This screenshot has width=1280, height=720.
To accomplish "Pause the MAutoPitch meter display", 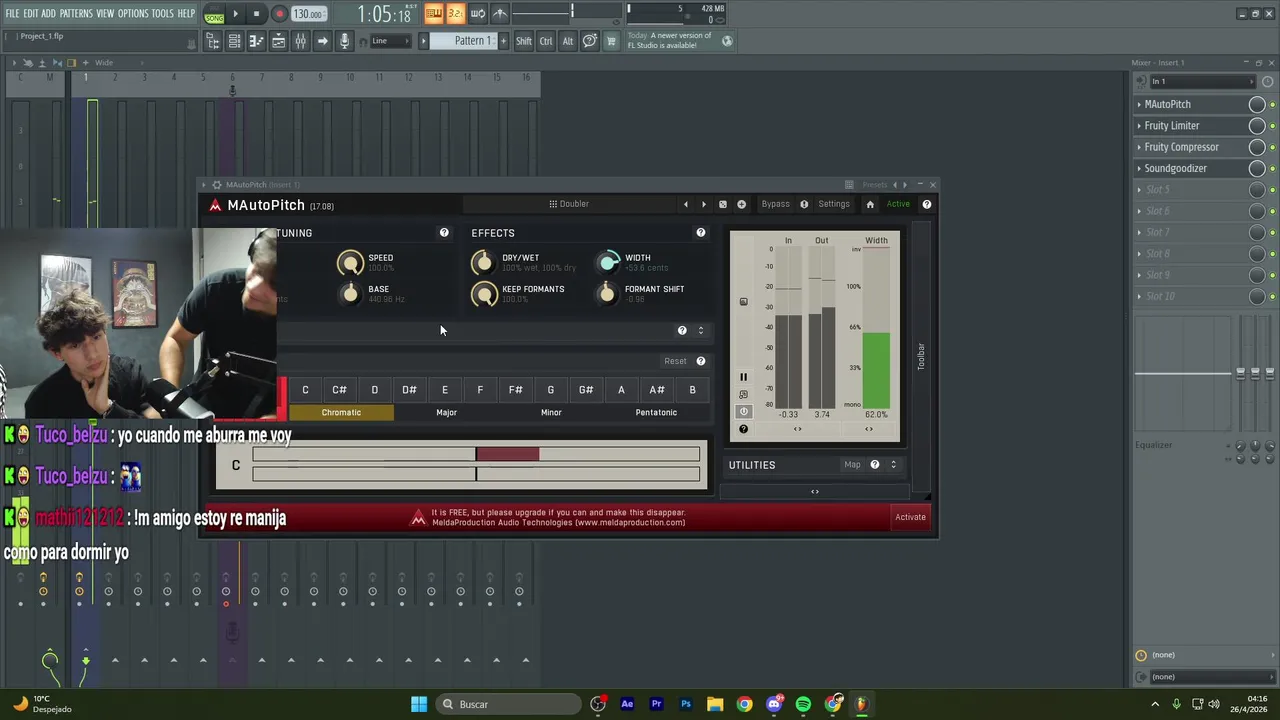I will (743, 377).
